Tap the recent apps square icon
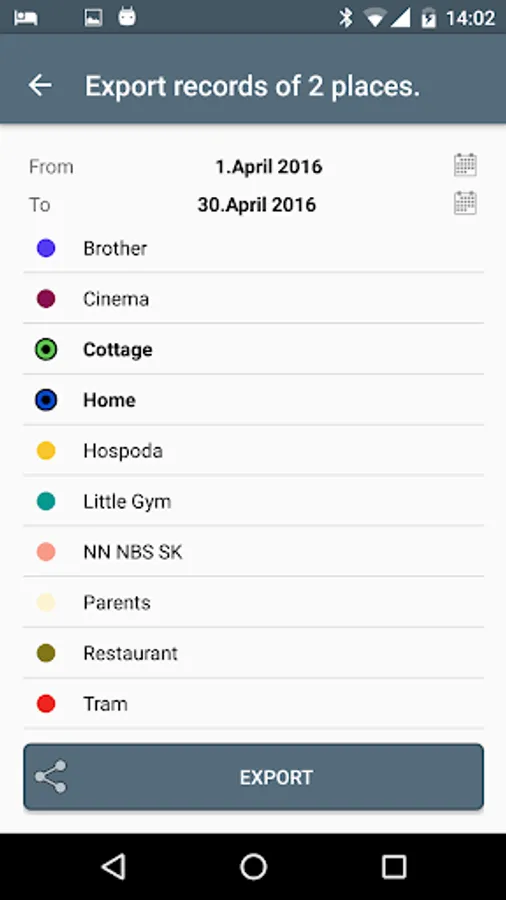 394,866
